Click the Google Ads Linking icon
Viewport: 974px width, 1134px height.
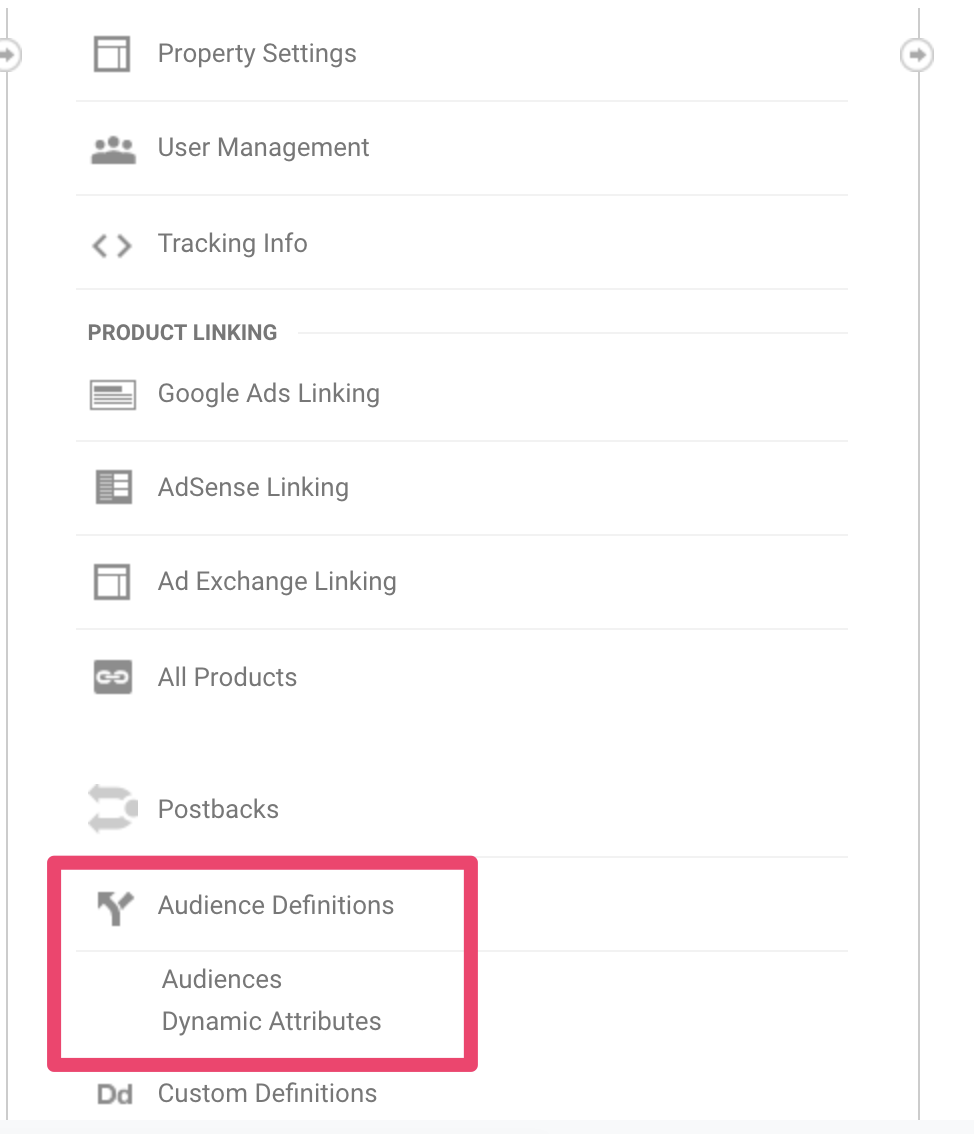point(112,395)
